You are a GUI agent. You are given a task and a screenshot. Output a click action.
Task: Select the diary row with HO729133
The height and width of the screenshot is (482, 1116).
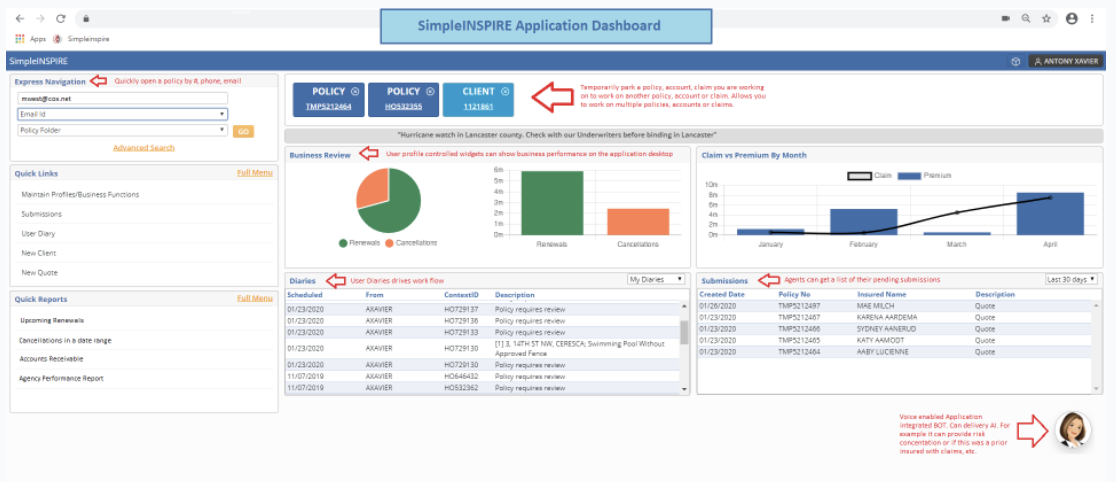click(x=483, y=332)
